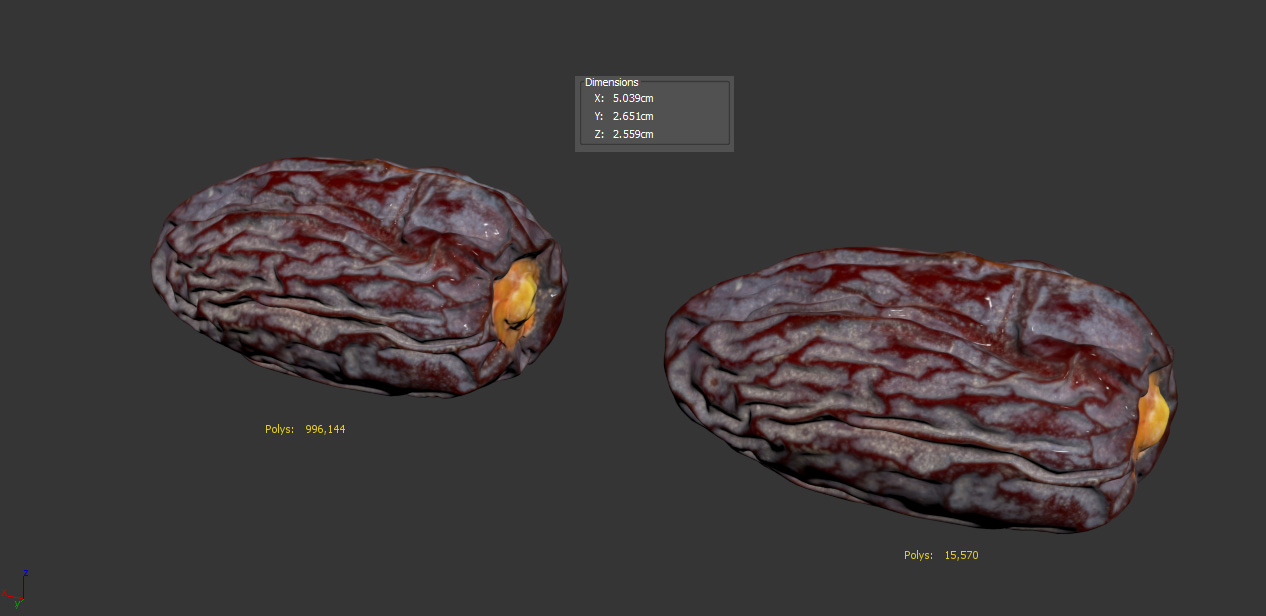Screen dimensions: 1266x616
Task: Click the Polys: 15,570 count label
Action: (941, 555)
